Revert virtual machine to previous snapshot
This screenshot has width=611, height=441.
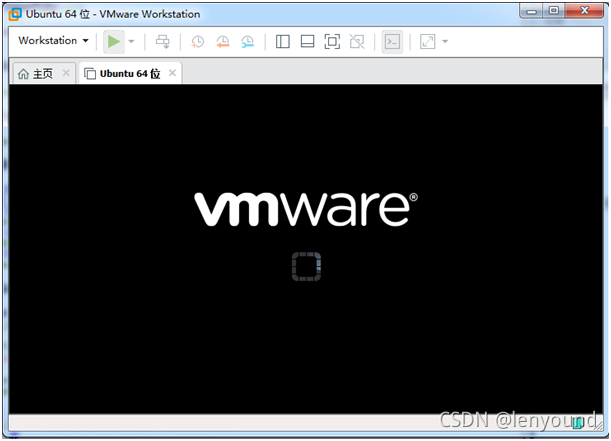click(223, 41)
